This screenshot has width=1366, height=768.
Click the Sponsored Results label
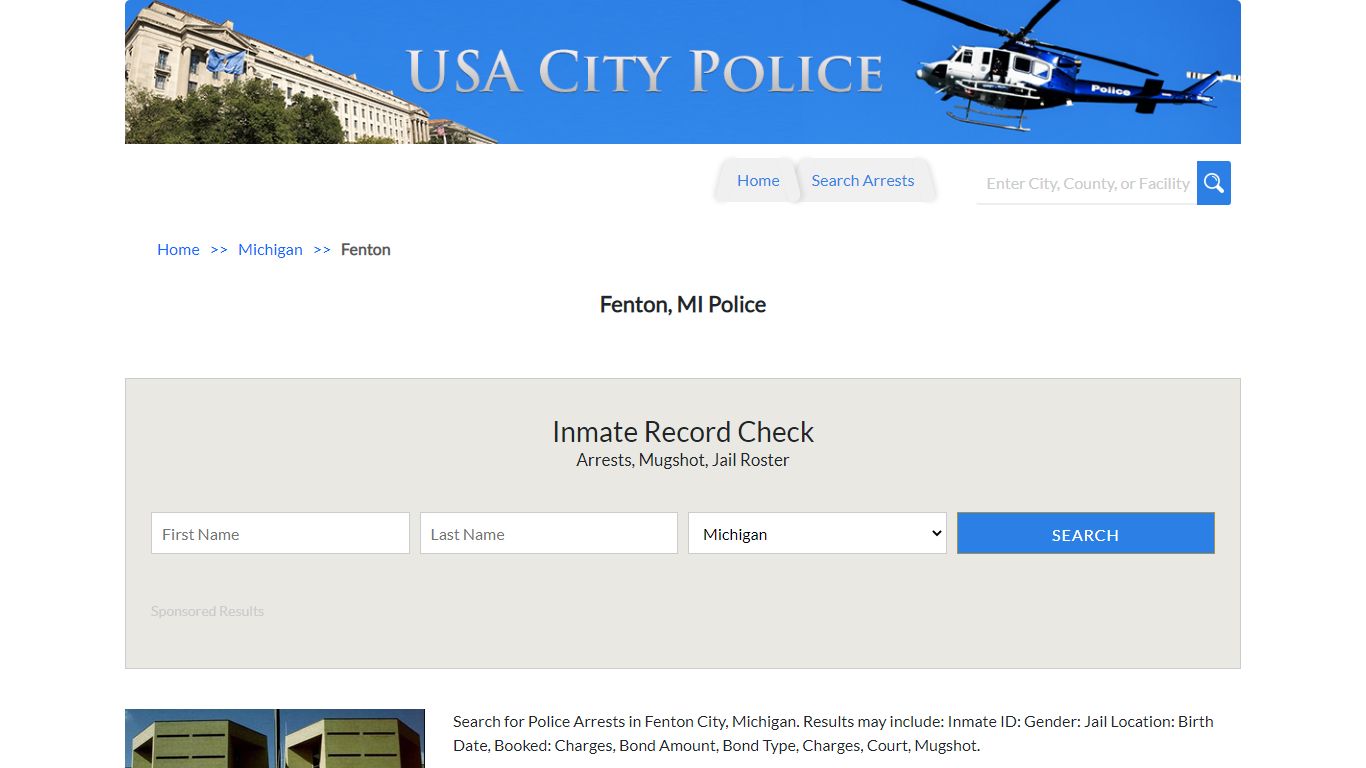[x=207, y=610]
